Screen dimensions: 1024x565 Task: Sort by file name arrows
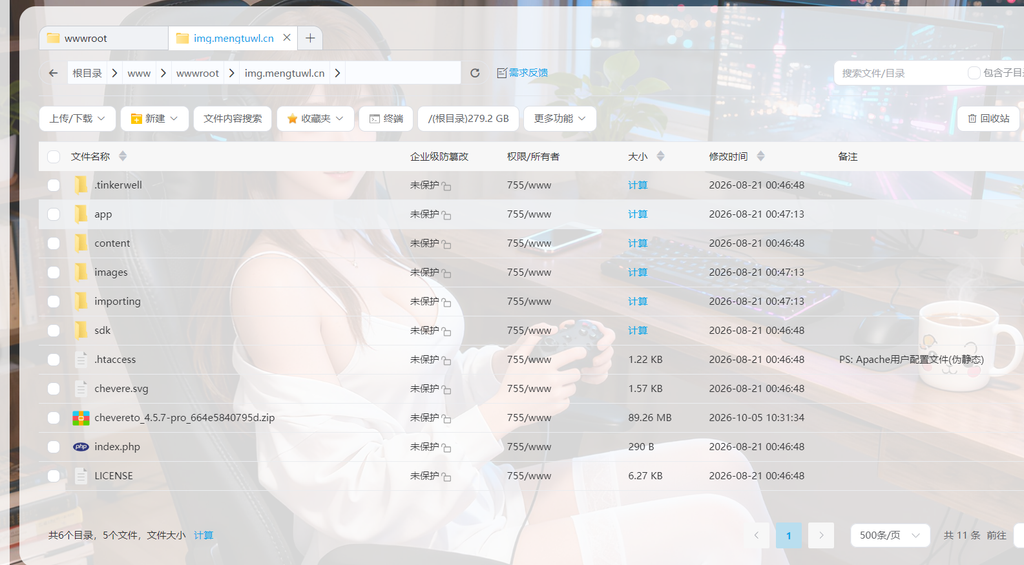point(123,156)
